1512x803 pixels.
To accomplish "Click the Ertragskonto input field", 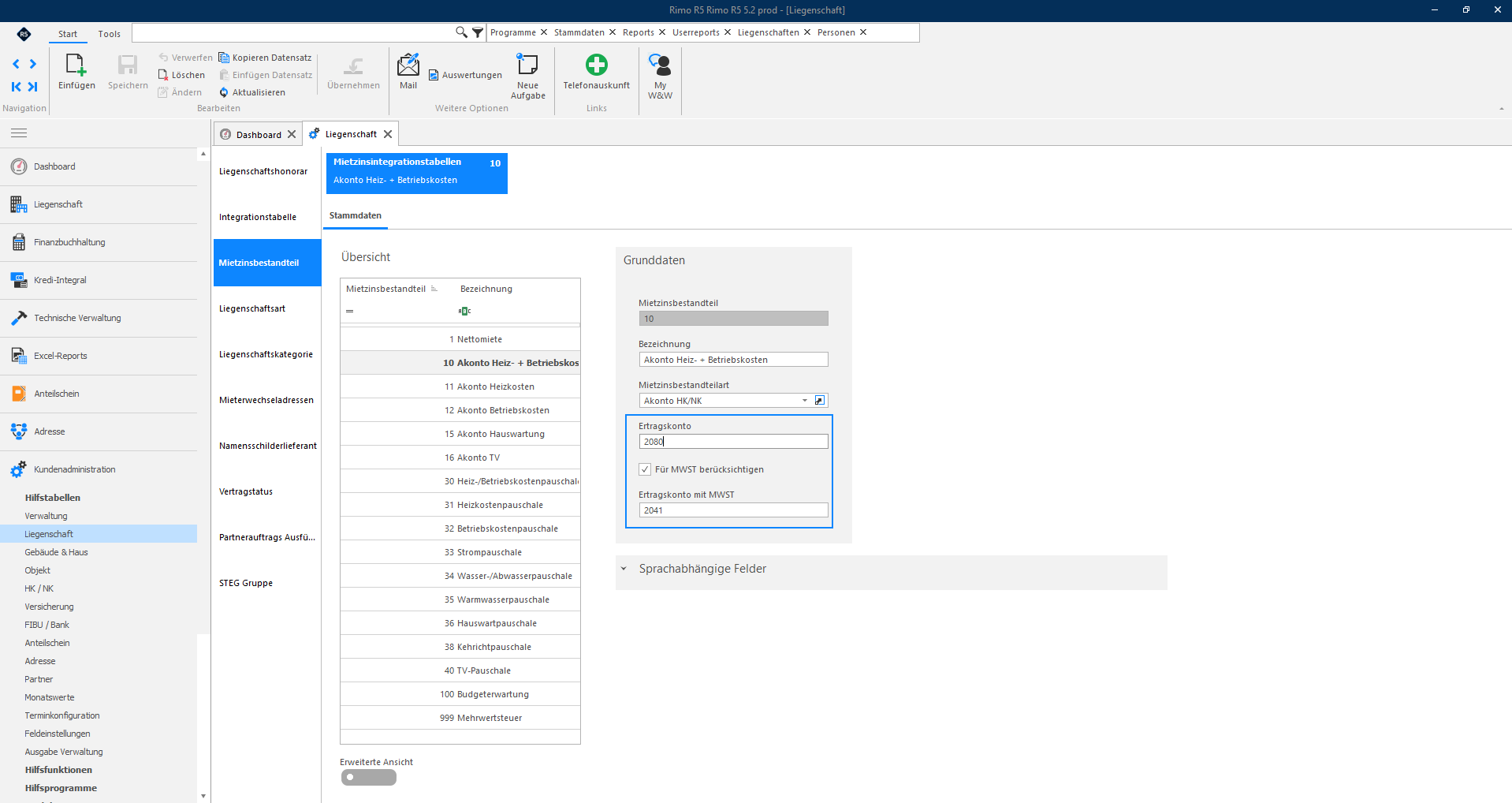I will pos(733,442).
